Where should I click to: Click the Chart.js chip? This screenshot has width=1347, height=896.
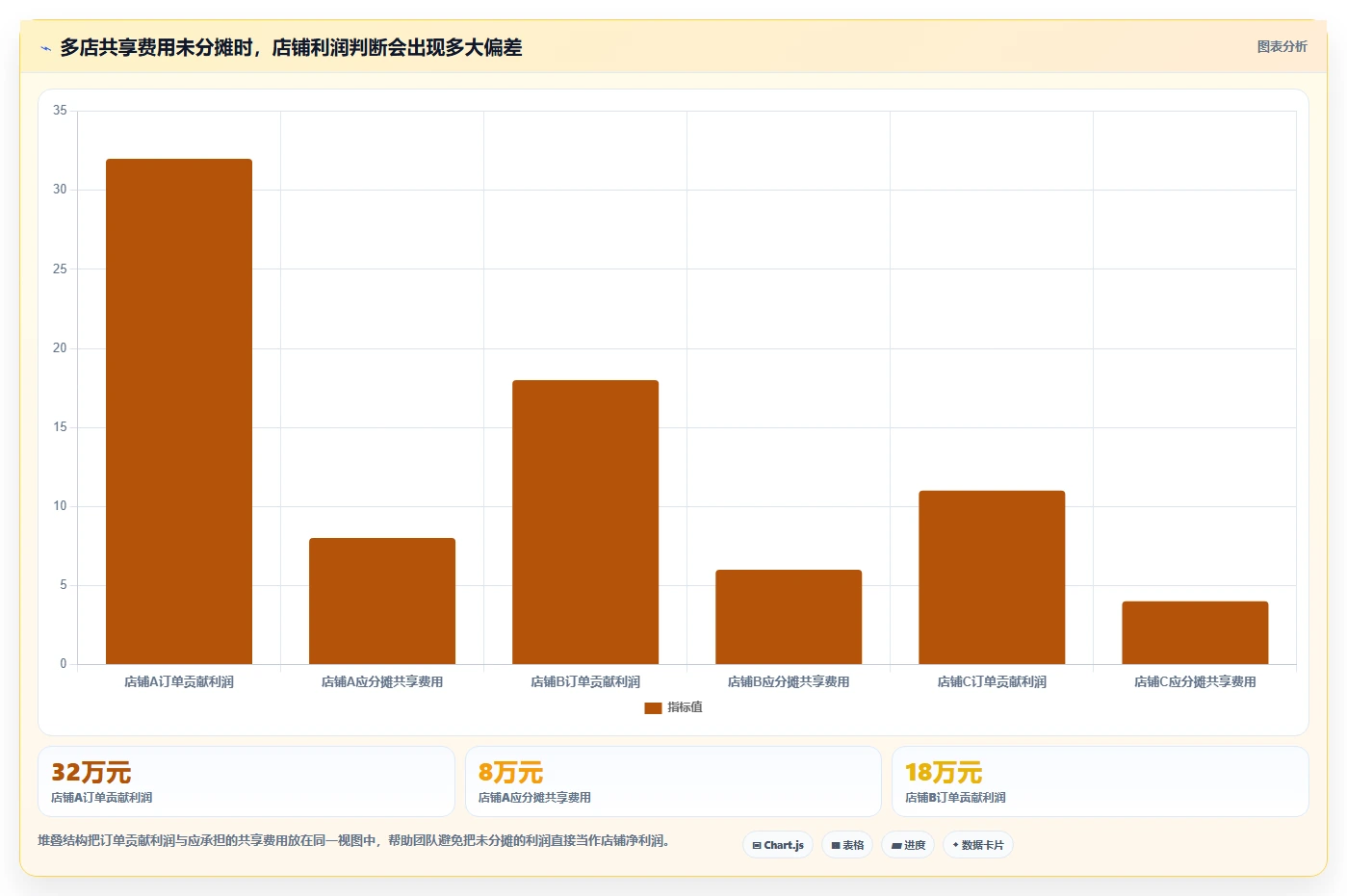tap(778, 845)
